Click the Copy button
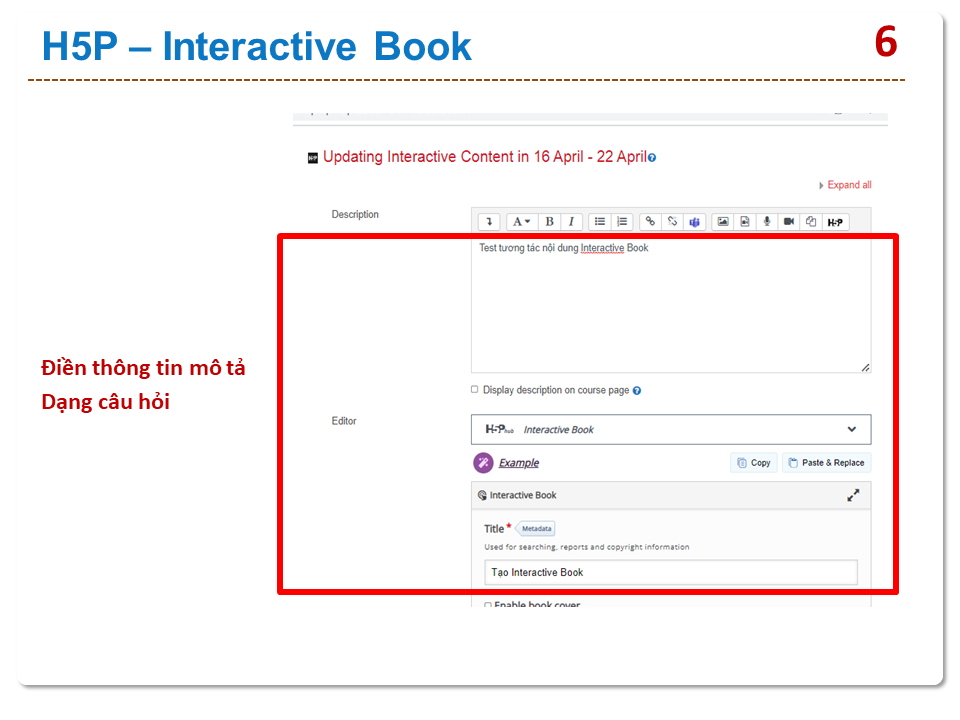The image size is (960, 720). coord(753,463)
